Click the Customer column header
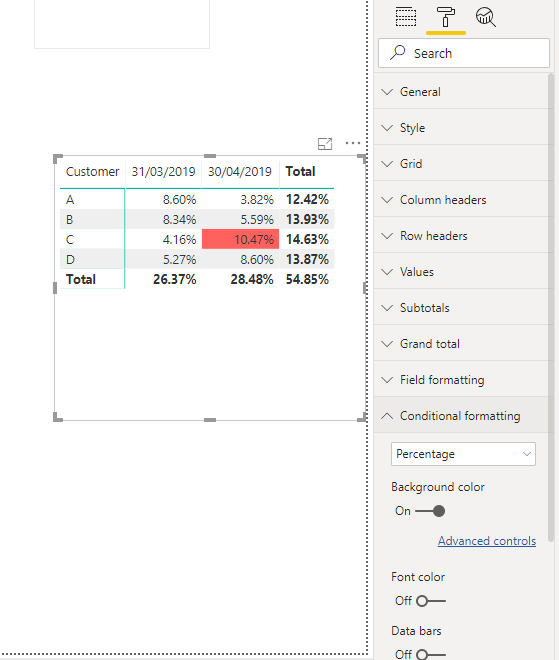The image size is (559, 660). point(93,172)
